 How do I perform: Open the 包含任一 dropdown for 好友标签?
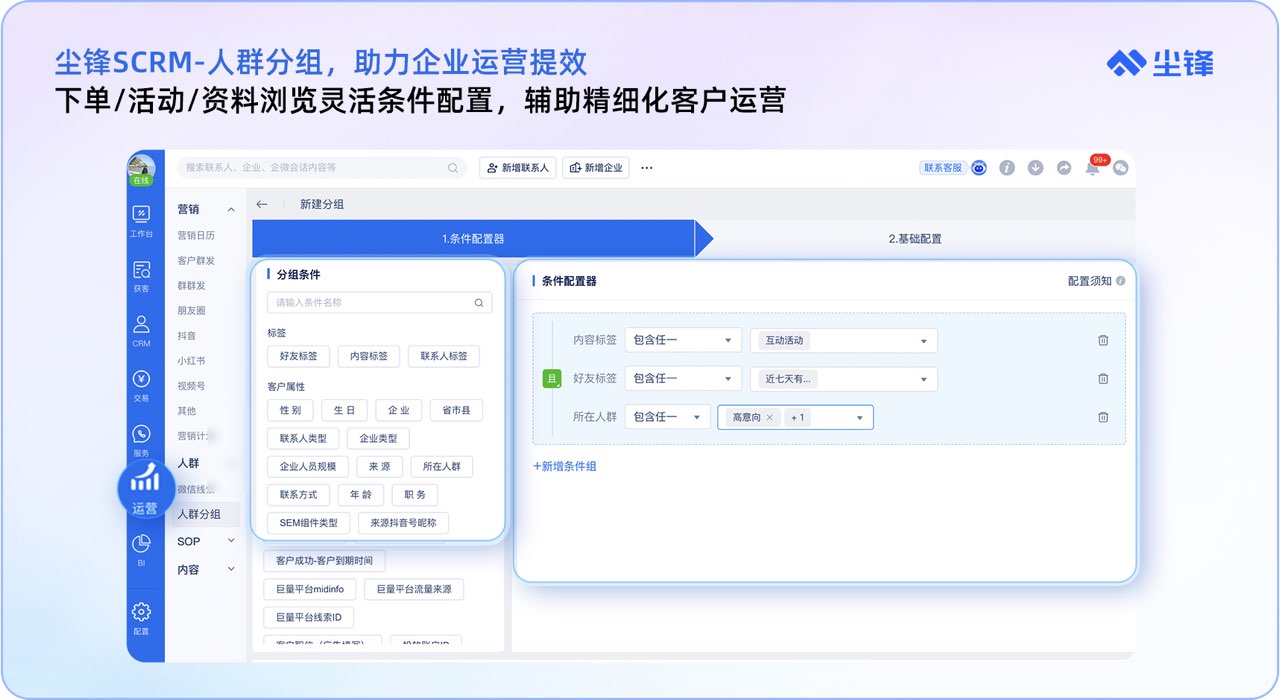pos(683,379)
